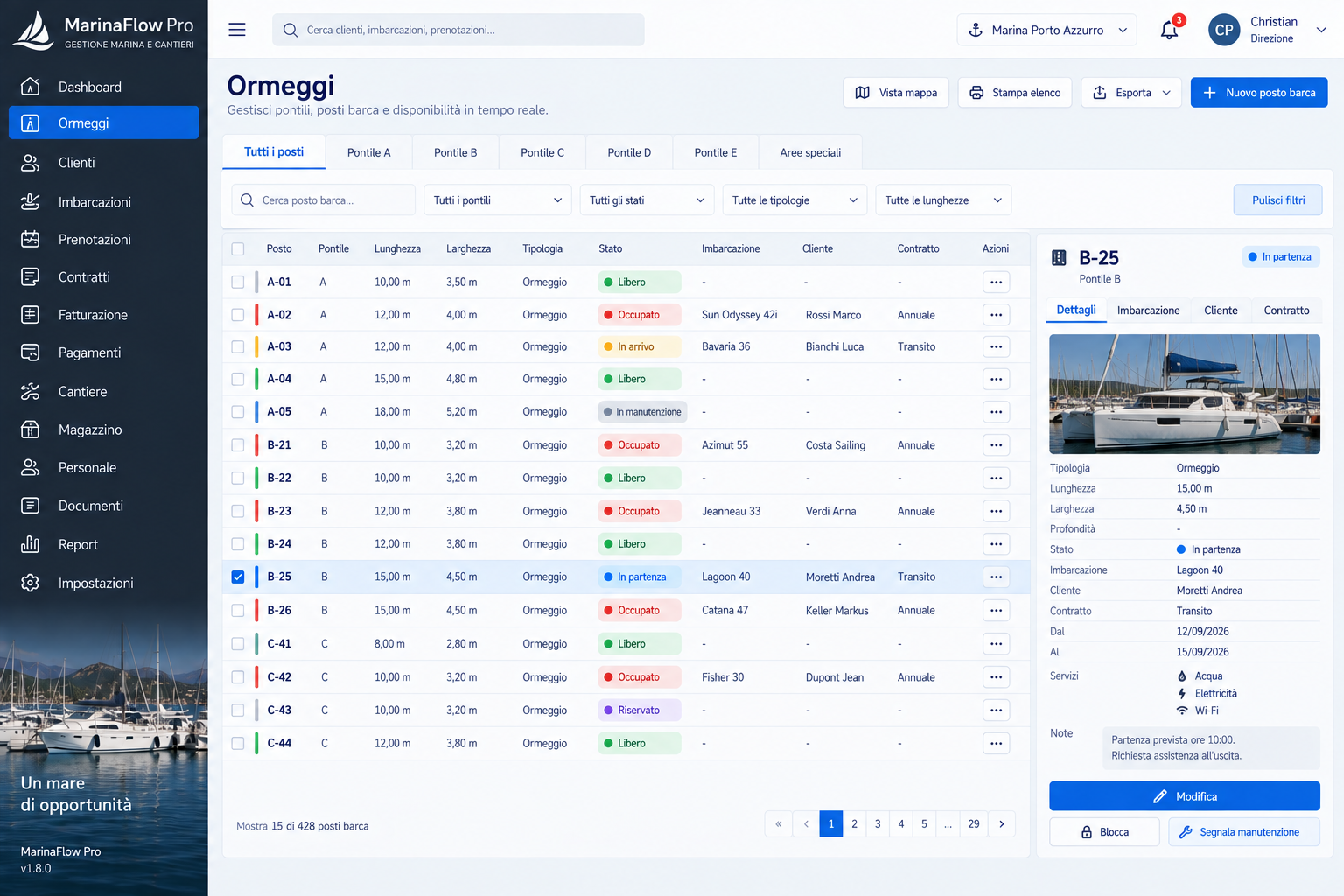Expand the Tutti gli stati dropdown
1344x896 pixels.
[x=647, y=200]
